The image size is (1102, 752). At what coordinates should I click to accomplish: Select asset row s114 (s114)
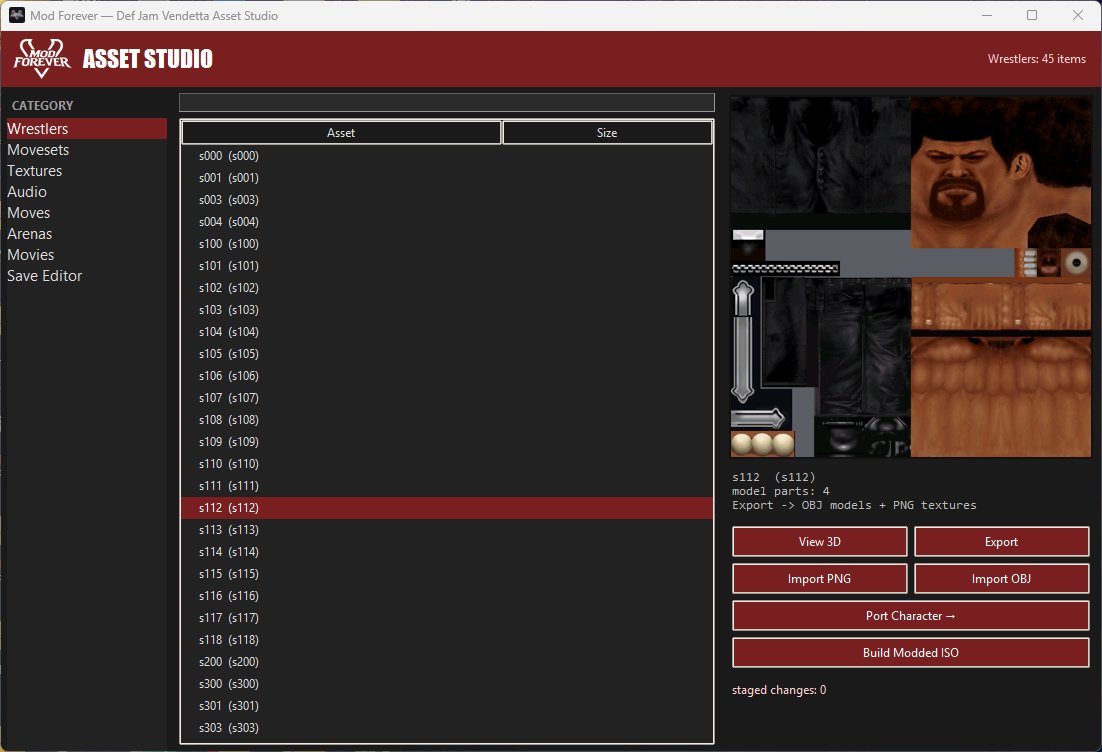tap(447, 552)
